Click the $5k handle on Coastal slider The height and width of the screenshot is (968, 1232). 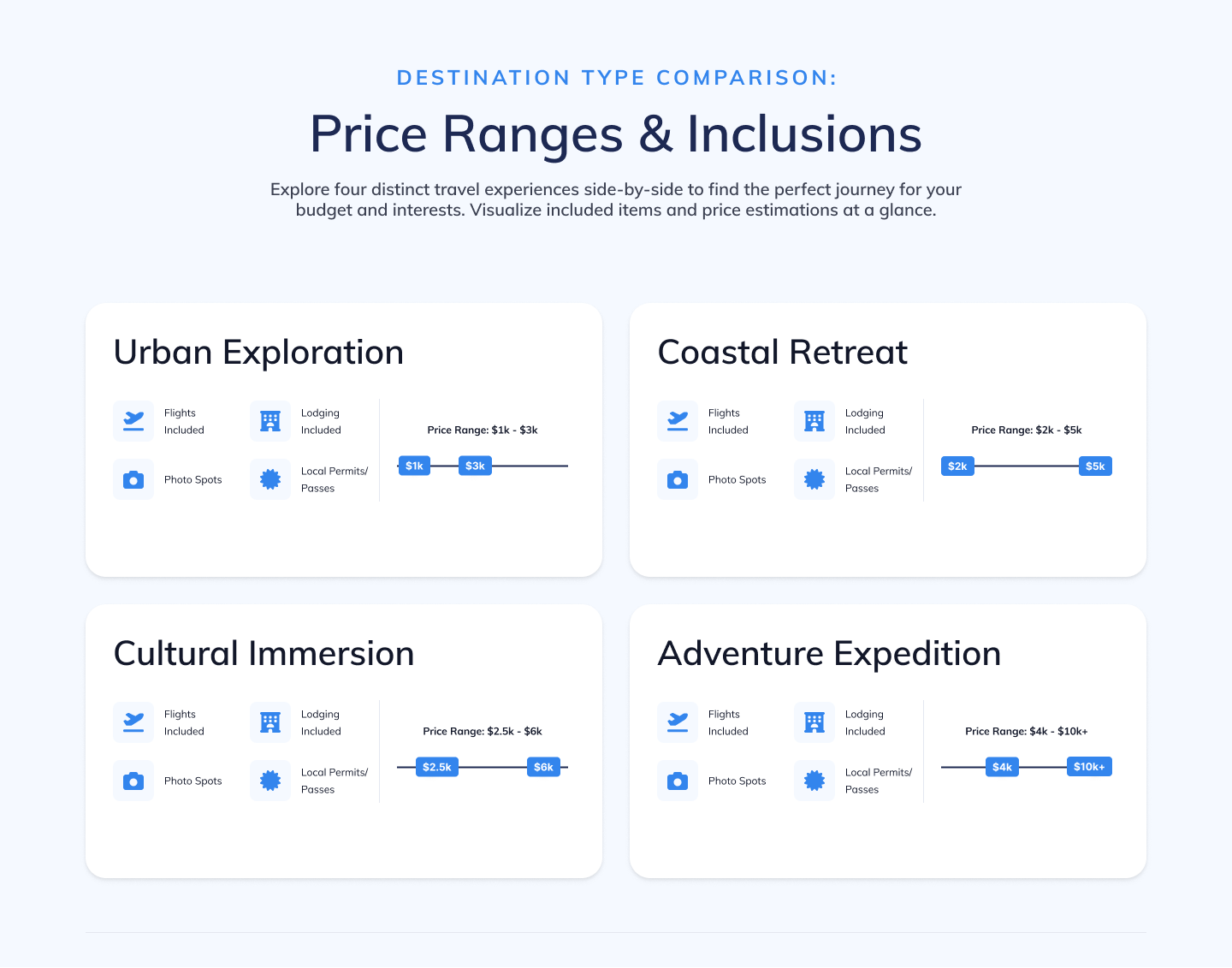pos(1095,466)
